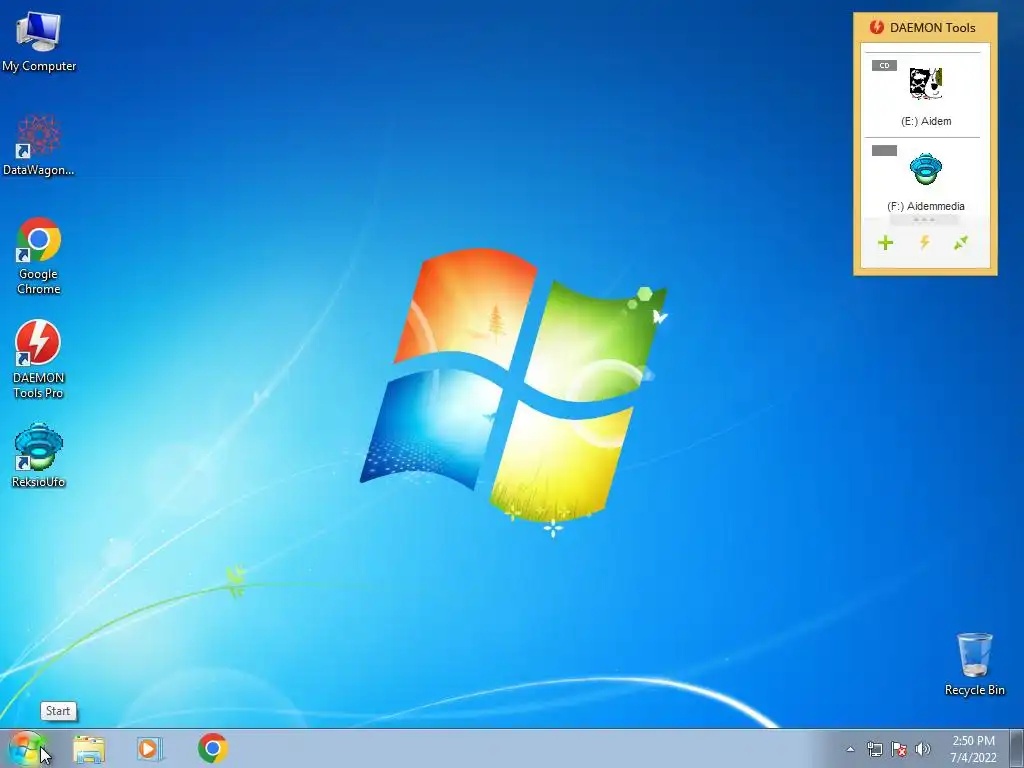Select the Recycle Bin icon
This screenshot has width=1024, height=768.
pyautogui.click(x=974, y=664)
